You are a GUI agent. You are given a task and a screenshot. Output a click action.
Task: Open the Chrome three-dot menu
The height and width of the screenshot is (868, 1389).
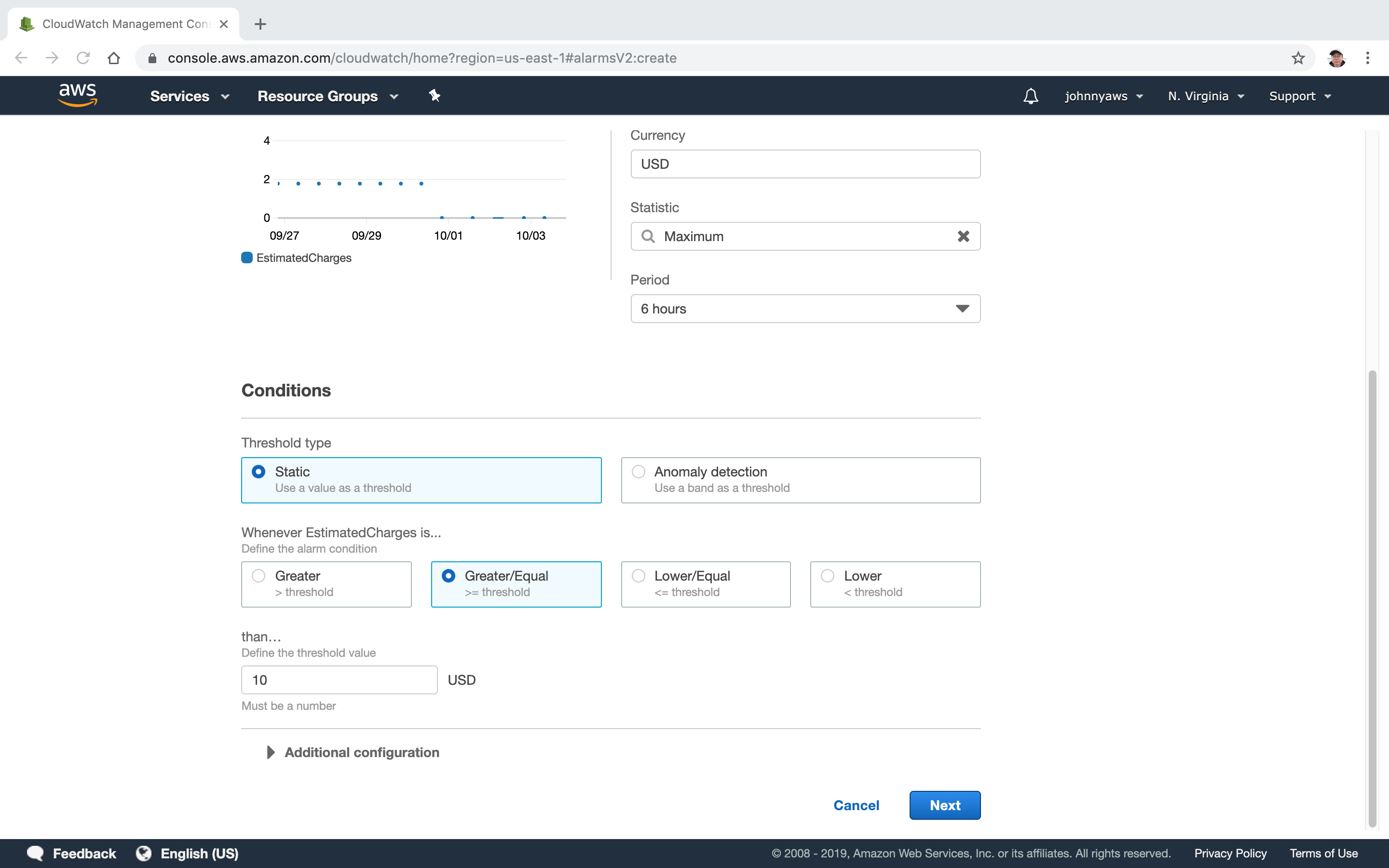tap(1368, 58)
